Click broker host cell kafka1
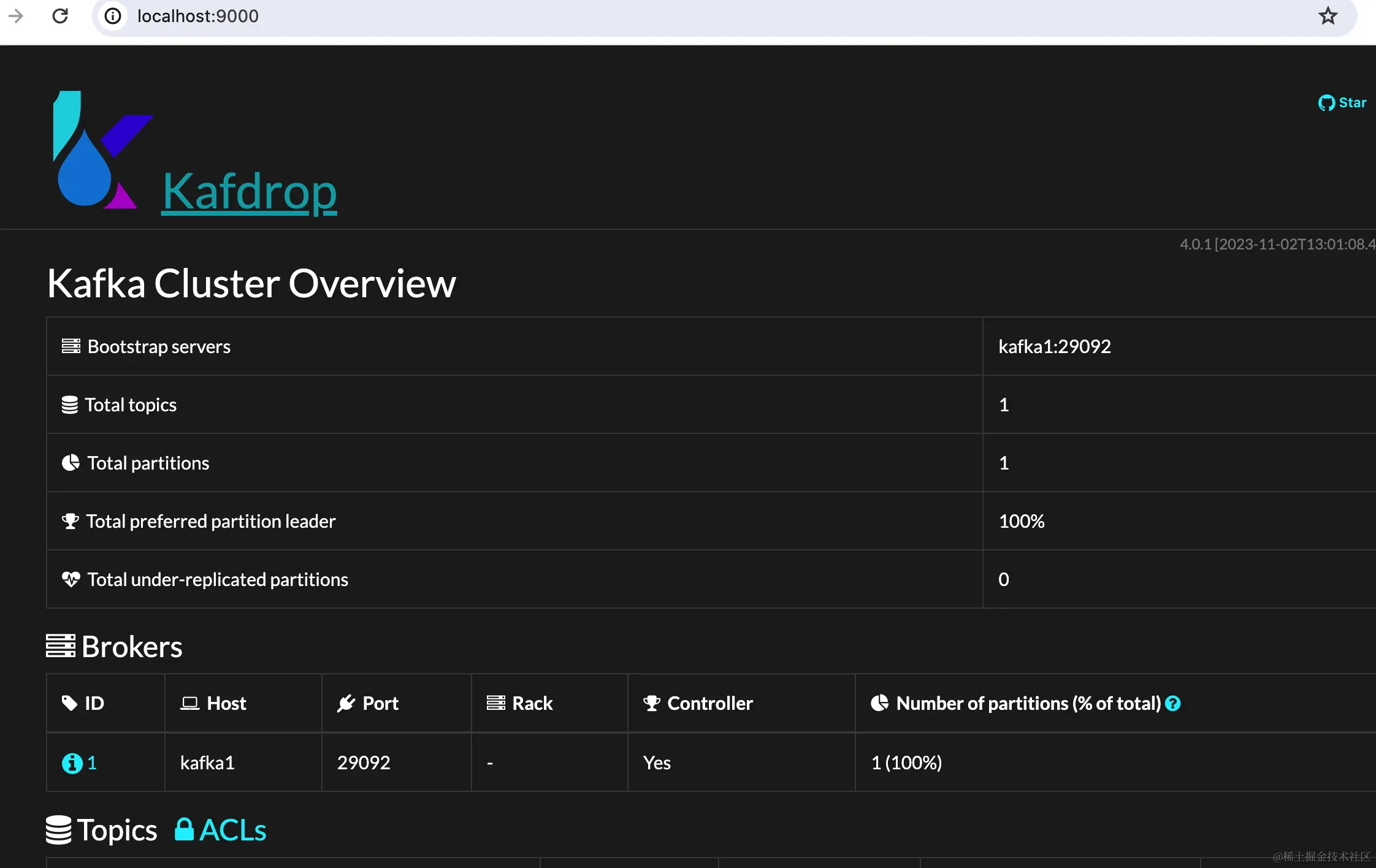This screenshot has height=868, width=1376. [x=207, y=763]
